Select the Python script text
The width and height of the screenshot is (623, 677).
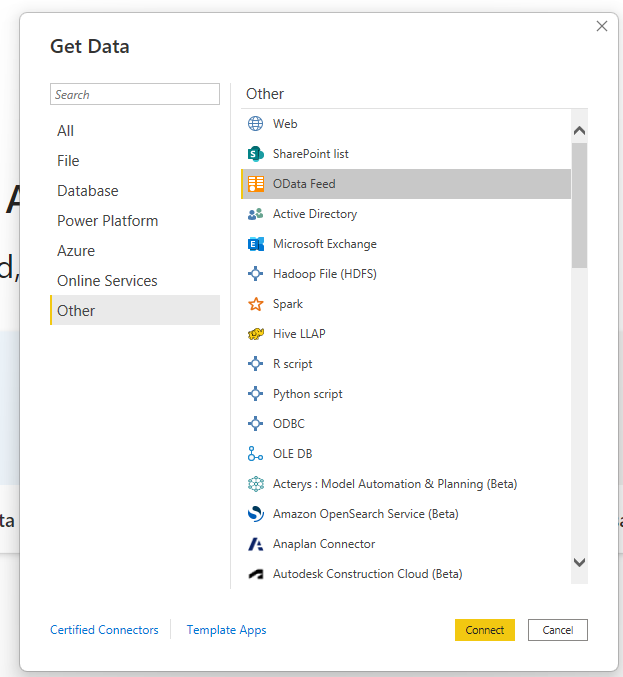[x=307, y=394]
